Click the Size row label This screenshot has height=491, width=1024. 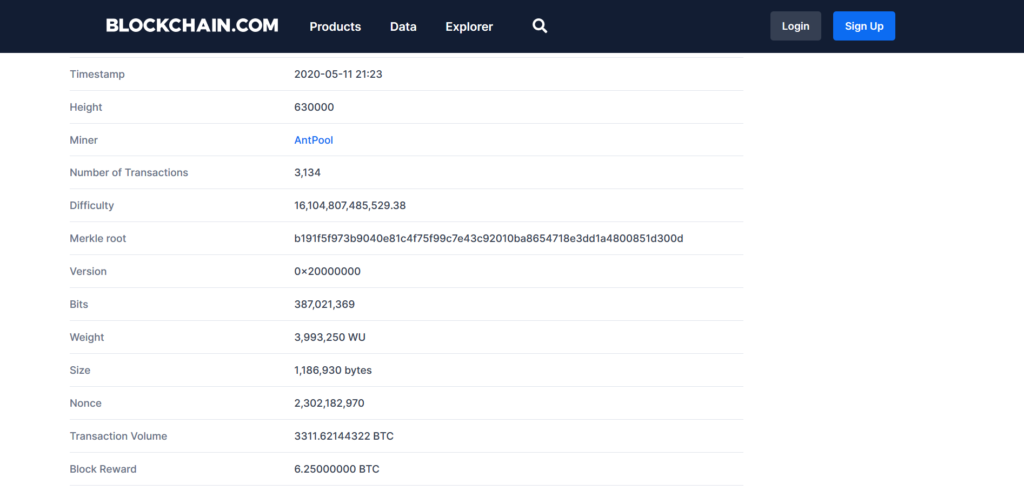(80, 370)
